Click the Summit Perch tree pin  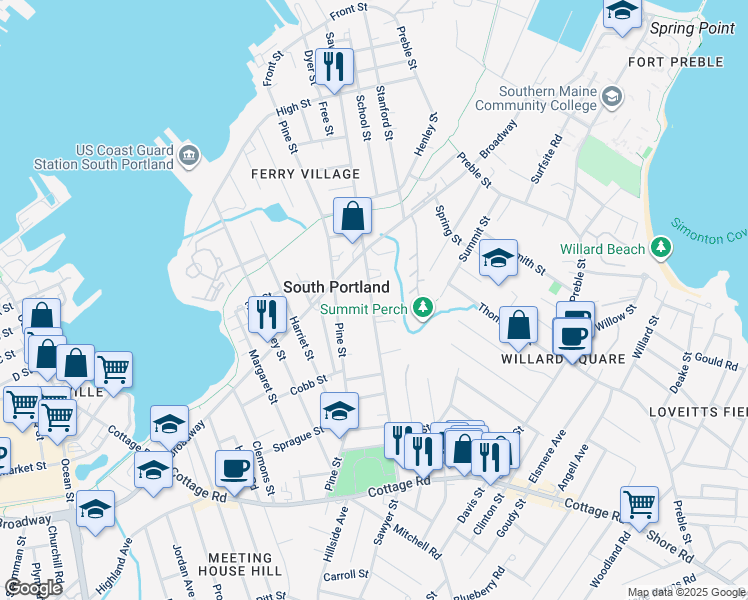point(423,308)
